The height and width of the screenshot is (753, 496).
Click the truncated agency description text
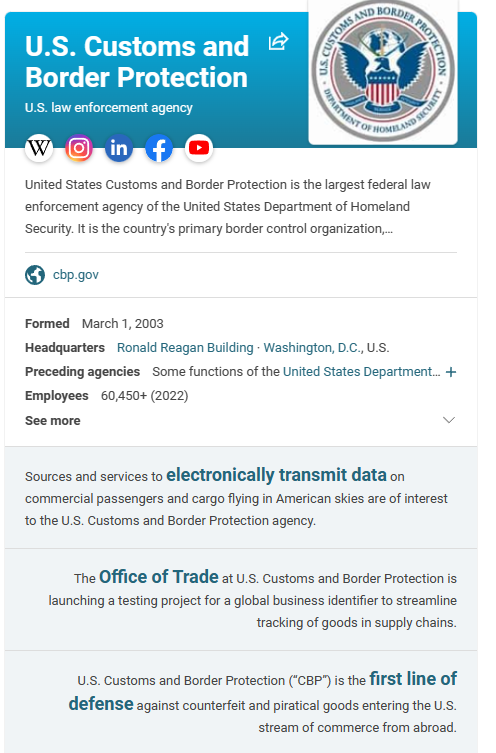tap(228, 206)
